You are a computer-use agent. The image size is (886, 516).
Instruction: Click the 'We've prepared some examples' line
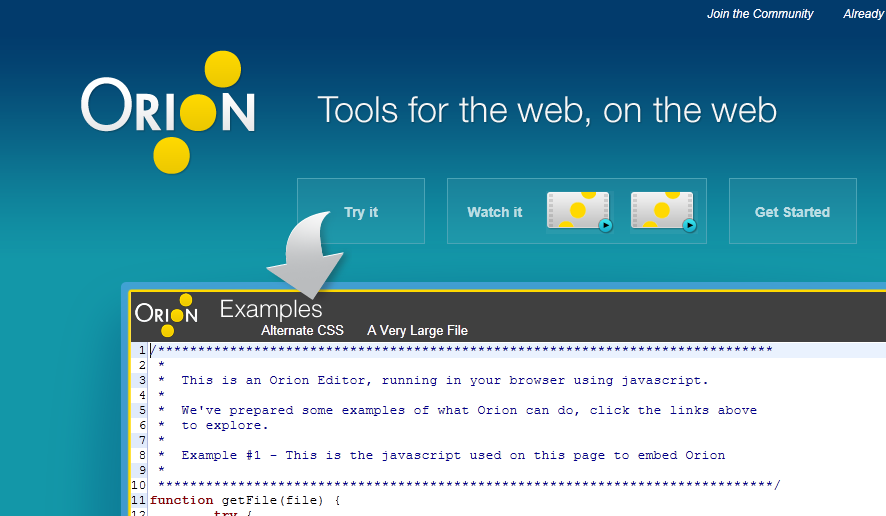(x=469, y=410)
